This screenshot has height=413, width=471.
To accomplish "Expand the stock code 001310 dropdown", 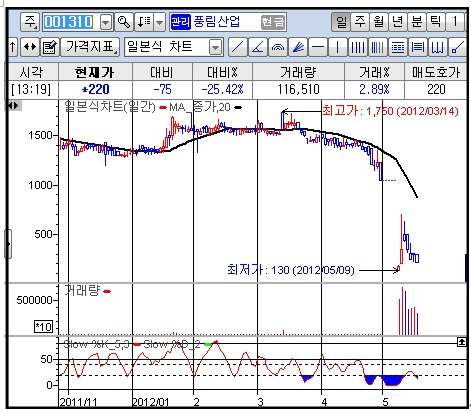I will click(x=106, y=22).
